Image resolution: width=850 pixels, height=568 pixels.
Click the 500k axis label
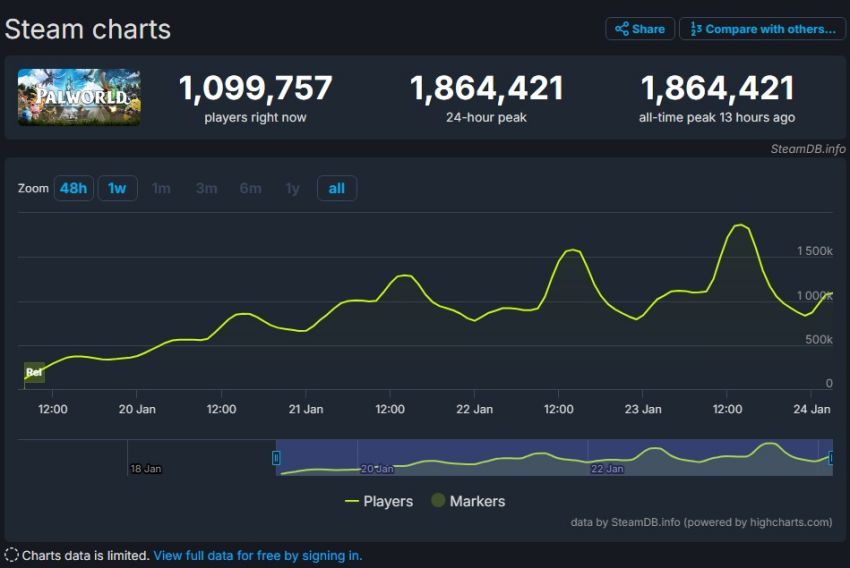click(819, 339)
